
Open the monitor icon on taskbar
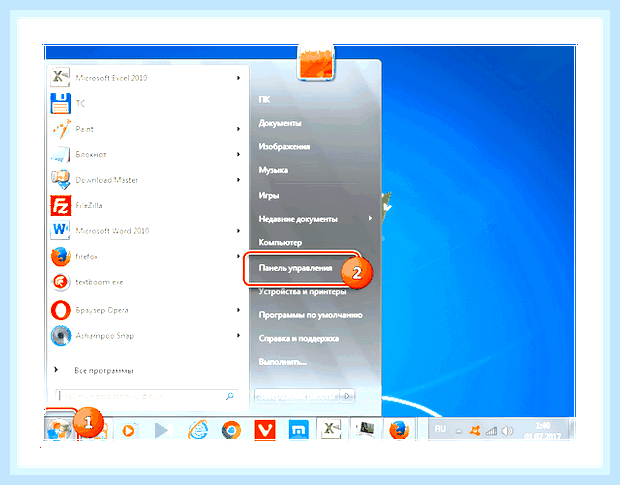click(x=365, y=428)
